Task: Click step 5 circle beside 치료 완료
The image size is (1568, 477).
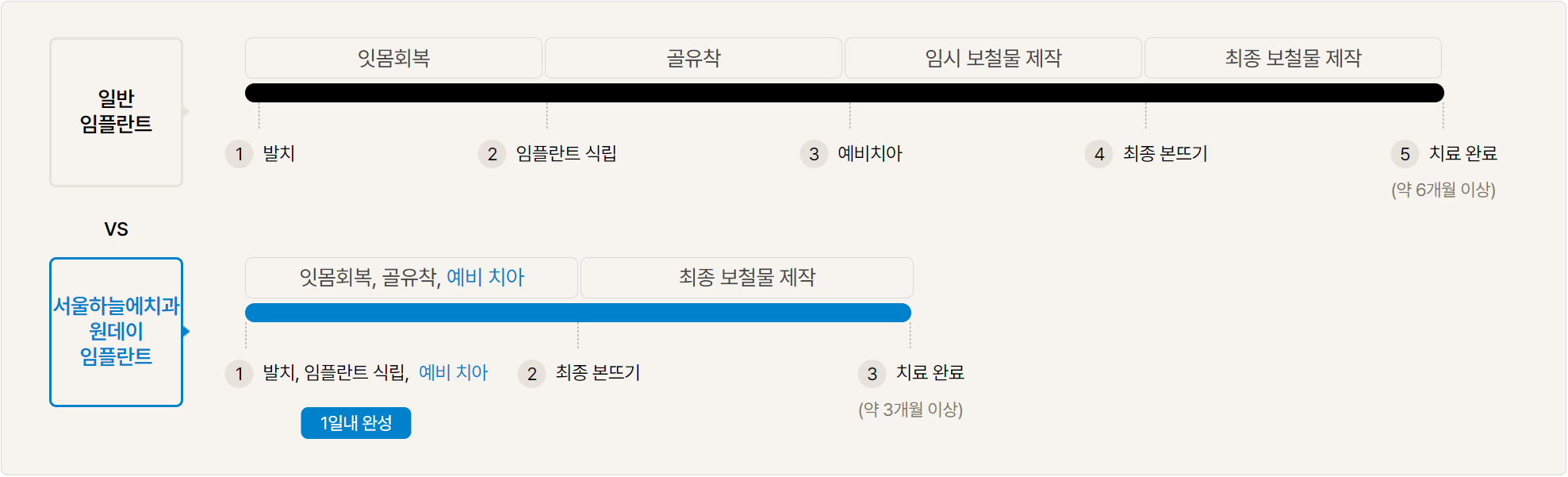Action: pyautogui.click(x=1405, y=154)
